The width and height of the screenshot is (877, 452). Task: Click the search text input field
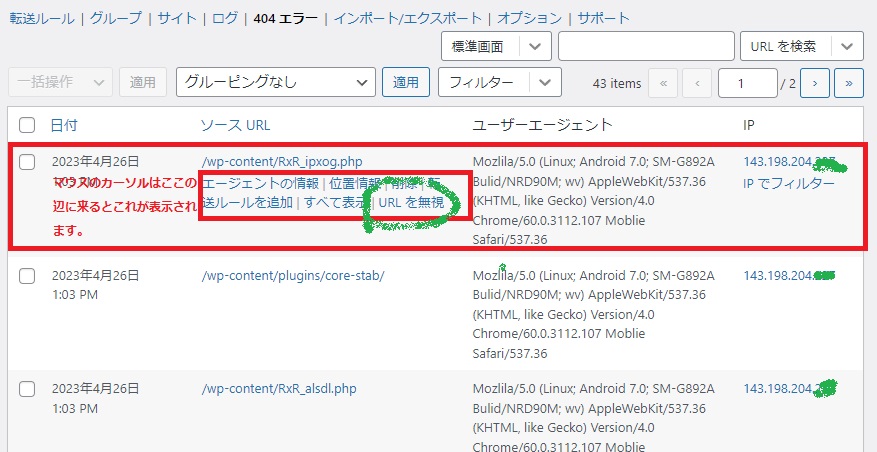coord(645,46)
